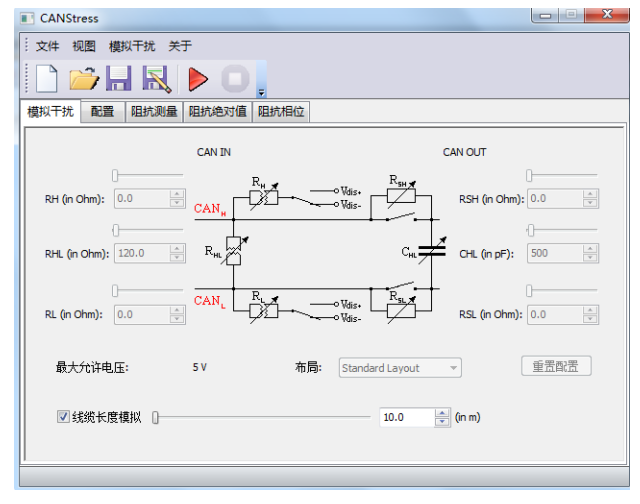The height and width of the screenshot is (504, 640).
Task: Open the 关于 menu
Action: (180, 46)
